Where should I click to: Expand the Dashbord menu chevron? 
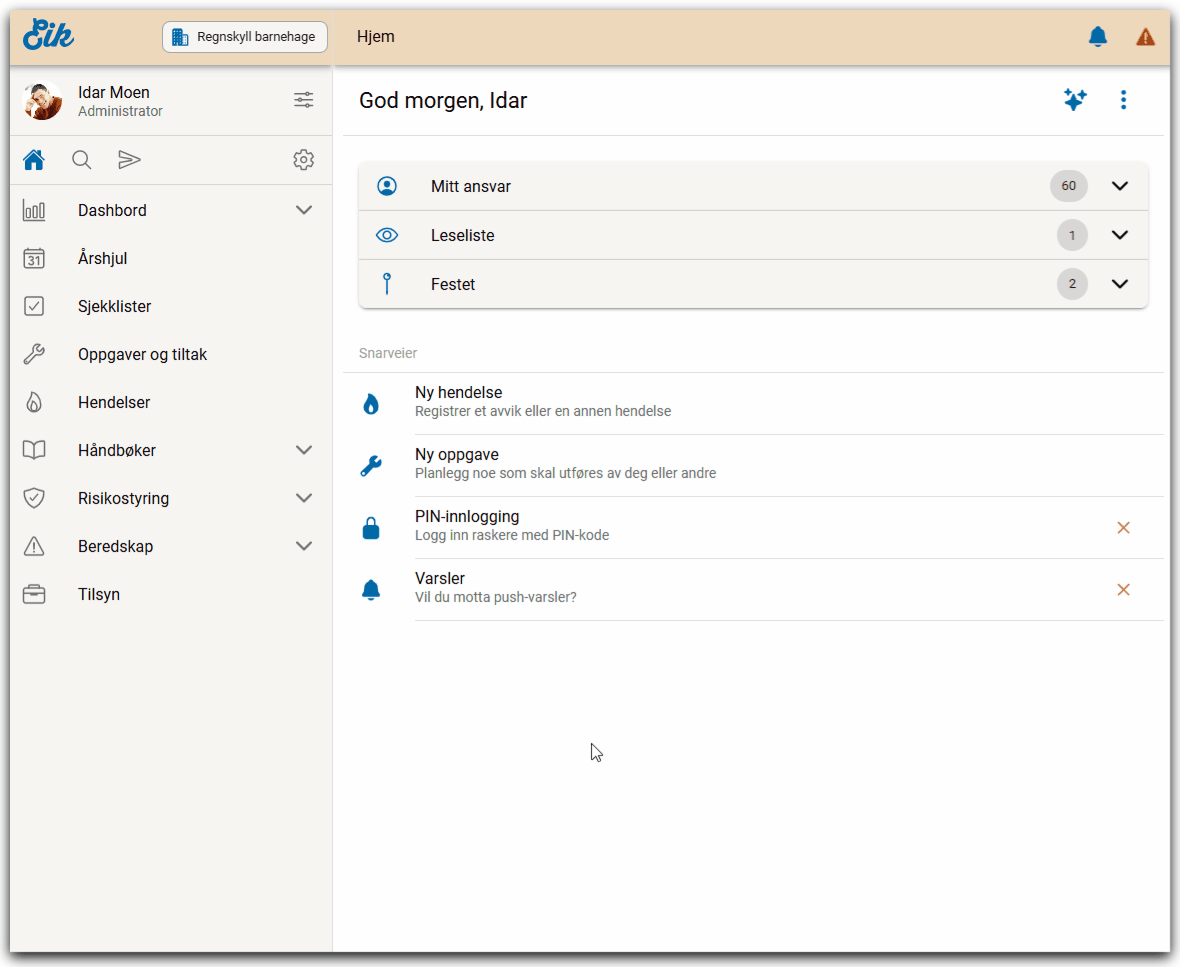[x=304, y=210]
